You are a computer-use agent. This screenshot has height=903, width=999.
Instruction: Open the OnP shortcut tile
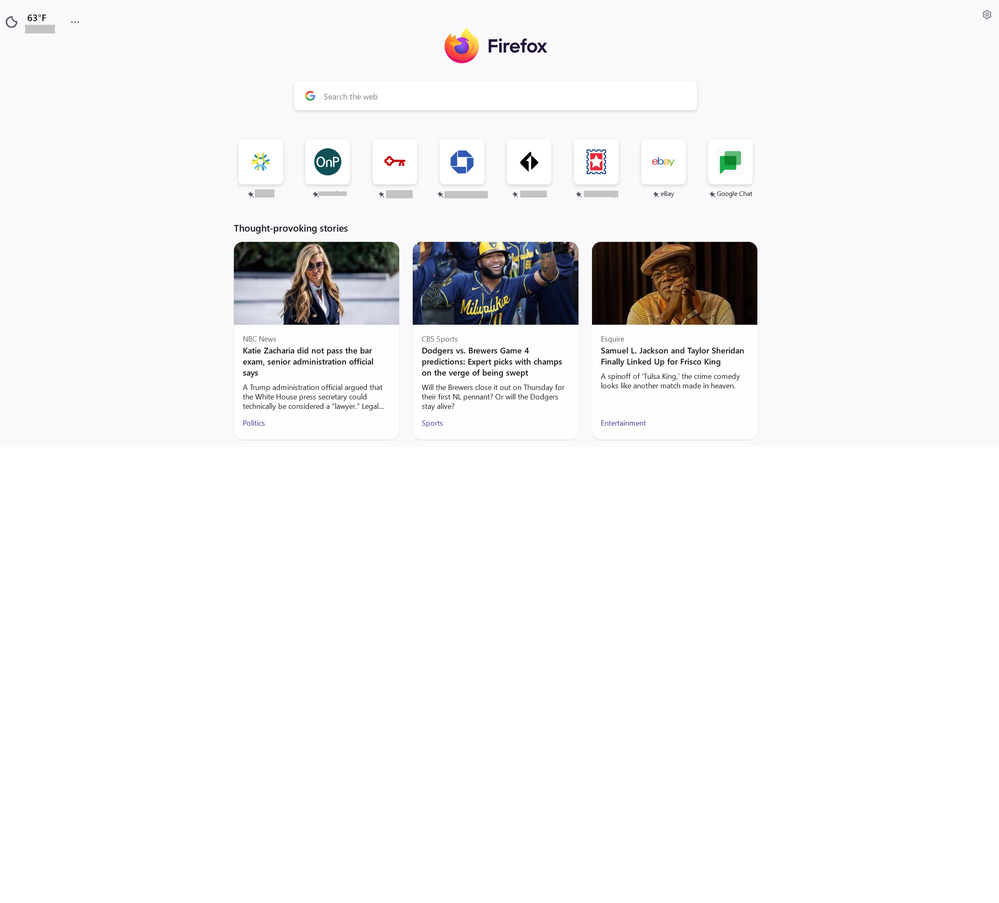[x=327, y=162]
